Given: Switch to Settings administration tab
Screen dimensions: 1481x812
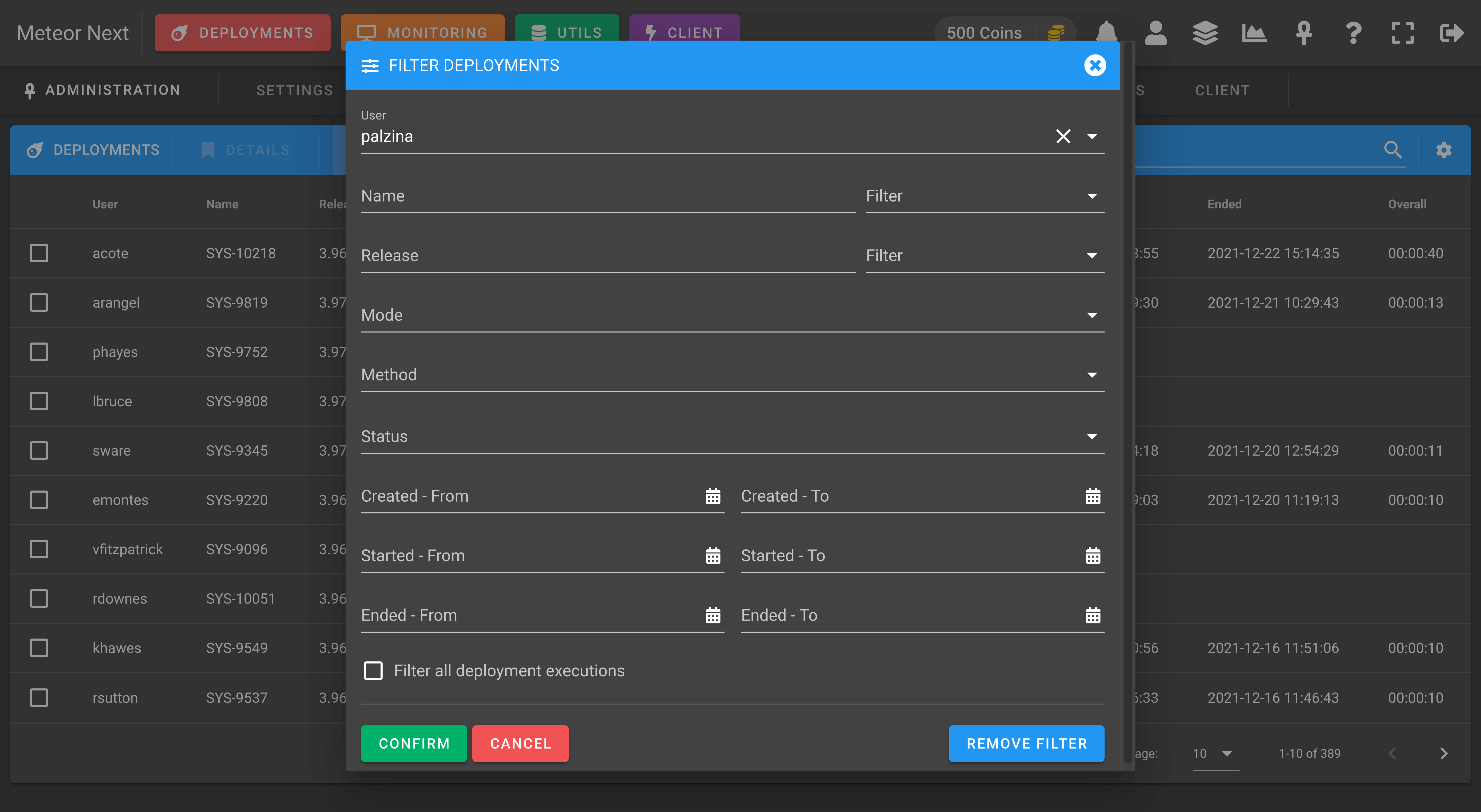Looking at the screenshot, I should point(294,90).
